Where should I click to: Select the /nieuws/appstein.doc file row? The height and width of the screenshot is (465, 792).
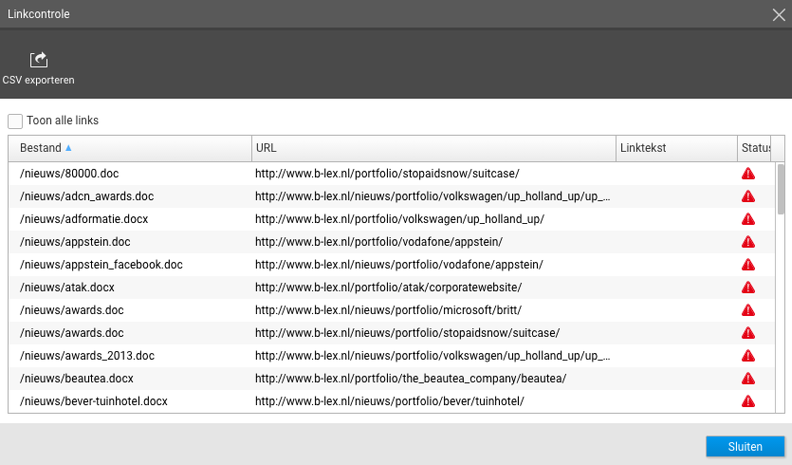[75, 242]
